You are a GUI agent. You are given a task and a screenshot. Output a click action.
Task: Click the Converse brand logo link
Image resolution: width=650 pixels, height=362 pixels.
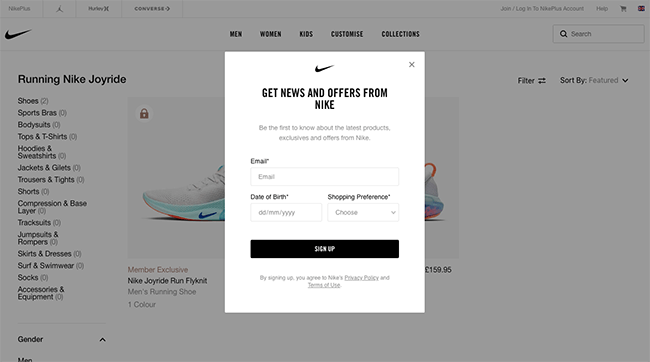(152, 9)
